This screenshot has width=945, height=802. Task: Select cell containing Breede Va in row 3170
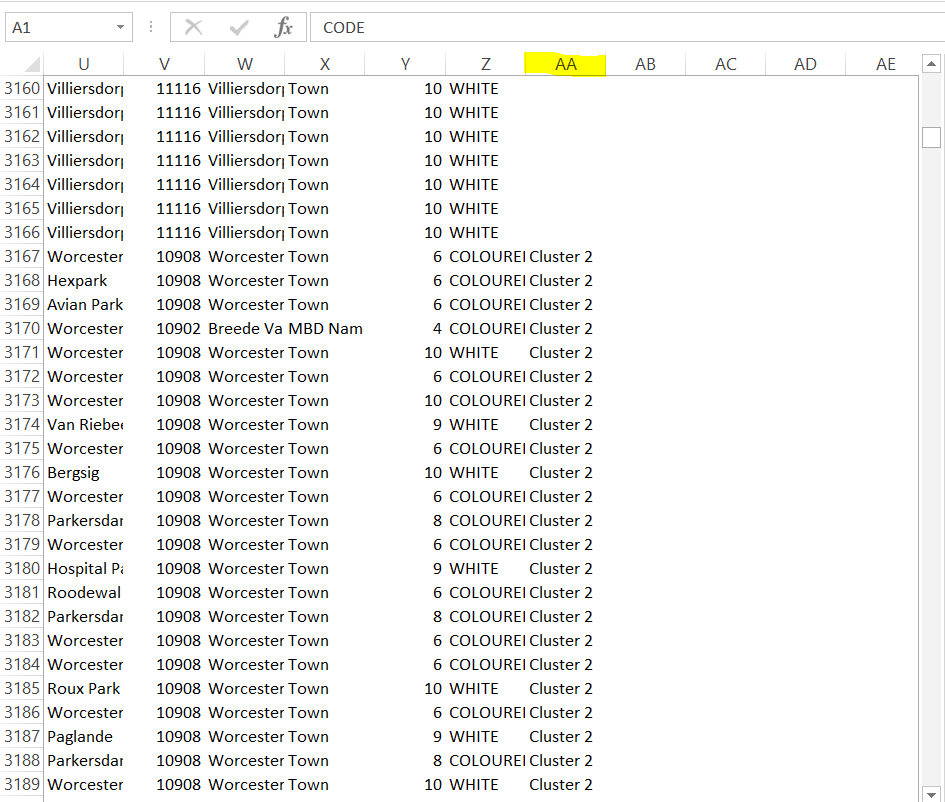point(245,329)
